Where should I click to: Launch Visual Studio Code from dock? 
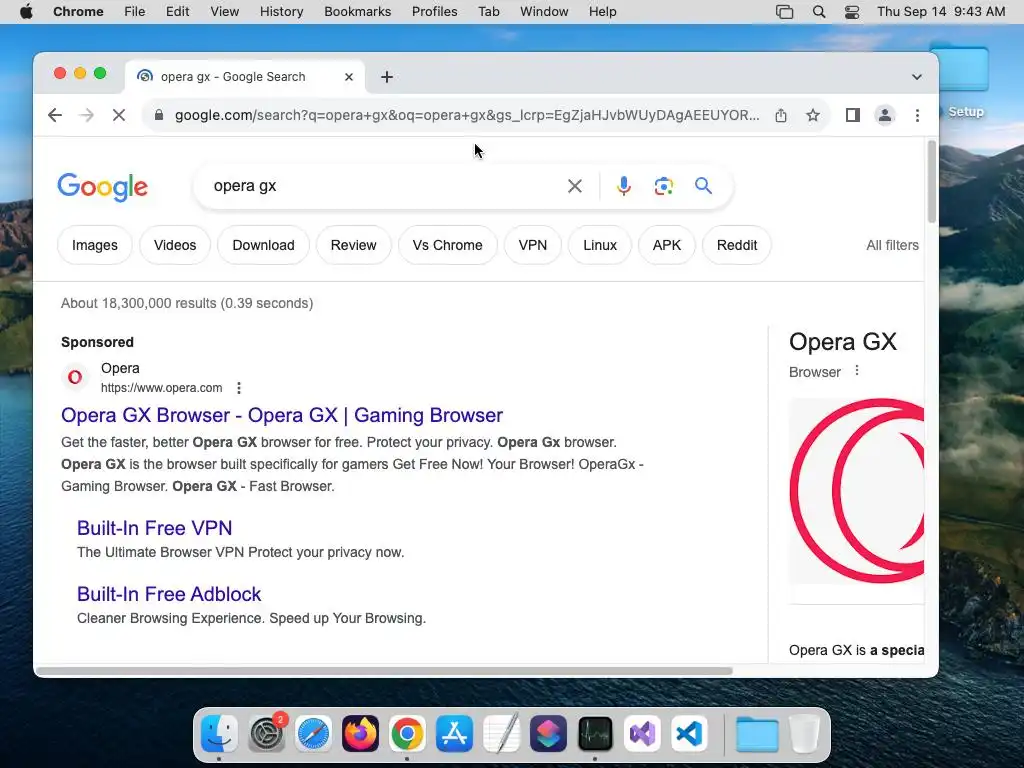click(690, 733)
